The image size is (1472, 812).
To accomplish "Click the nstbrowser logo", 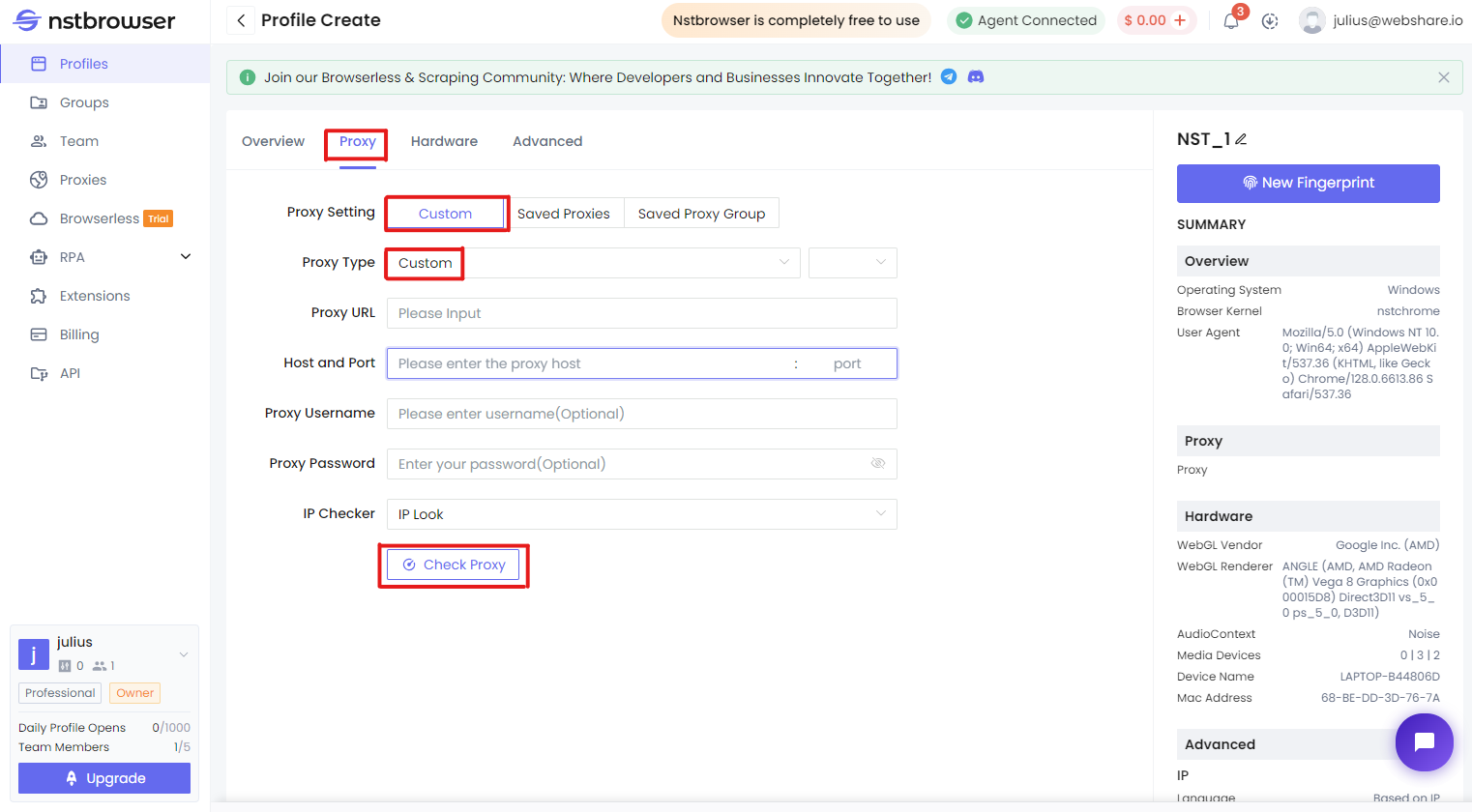I will click(94, 20).
